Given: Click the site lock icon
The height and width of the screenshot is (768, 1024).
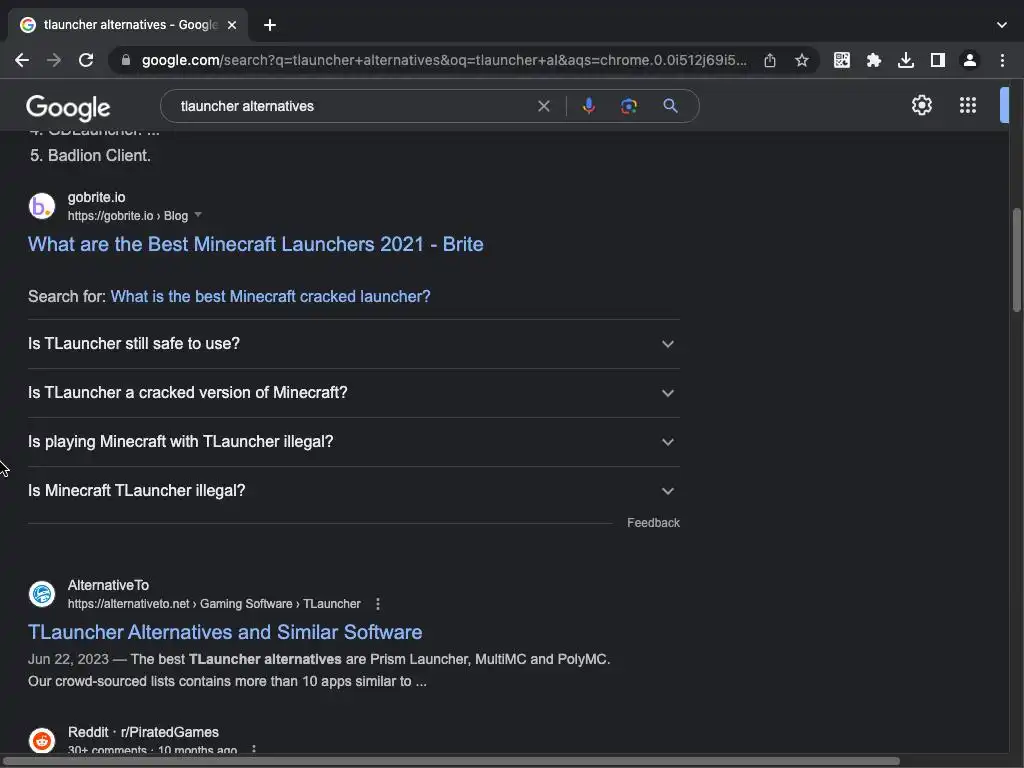Looking at the screenshot, I should [126, 60].
